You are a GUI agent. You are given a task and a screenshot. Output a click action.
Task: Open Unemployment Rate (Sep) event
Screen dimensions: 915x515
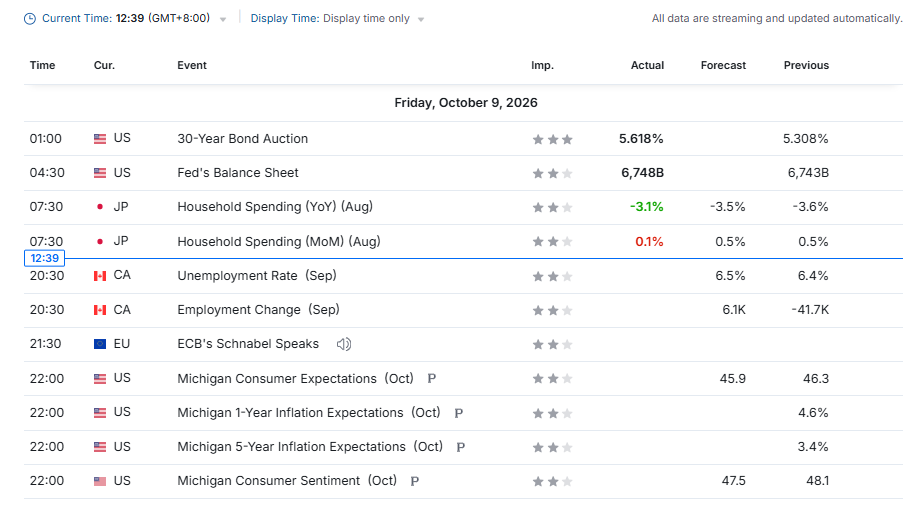click(x=257, y=275)
